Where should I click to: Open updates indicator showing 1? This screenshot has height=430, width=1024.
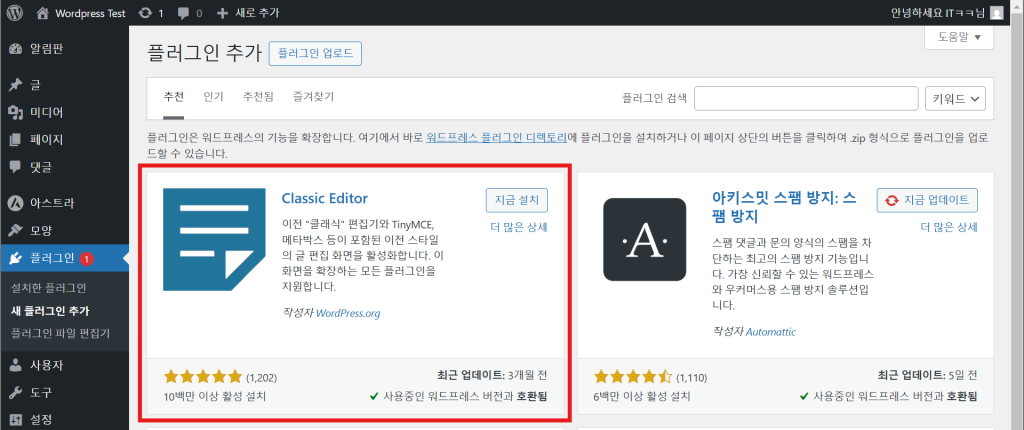(152, 12)
